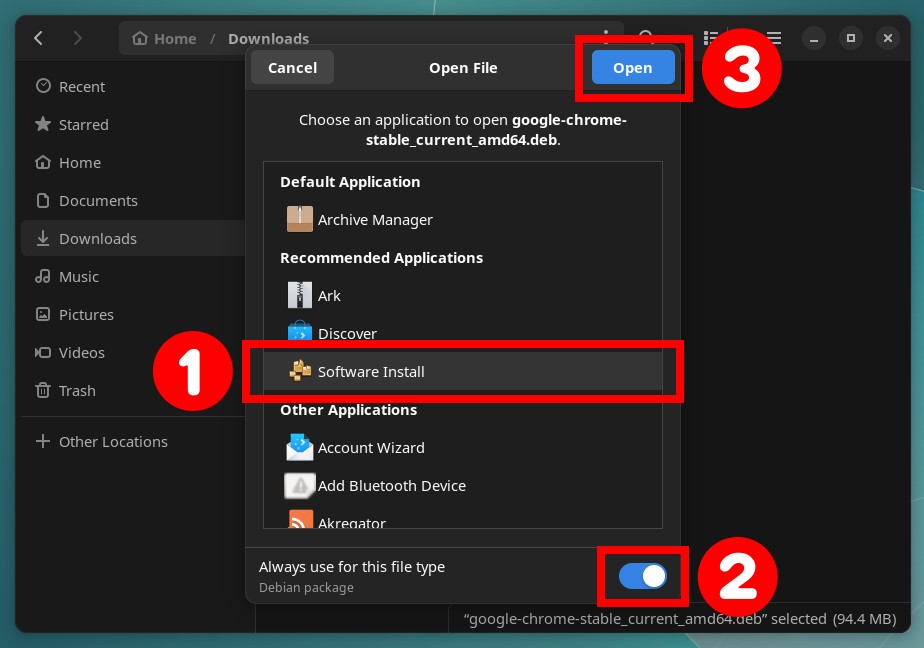Open Videos in the sidebar
This screenshot has height=648, width=924.
[x=133, y=353]
